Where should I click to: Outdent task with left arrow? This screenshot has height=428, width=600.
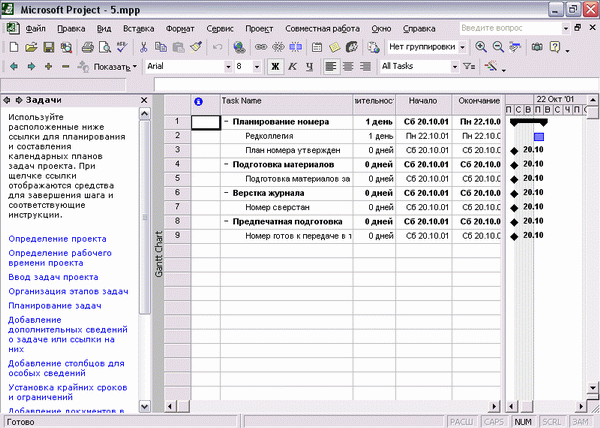click(x=14, y=67)
